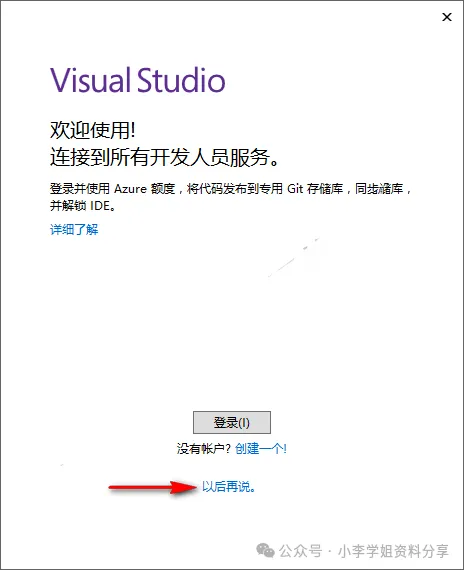Click 登录并使用 at the description start
This screenshot has height=570, width=464.
(x=80, y=189)
